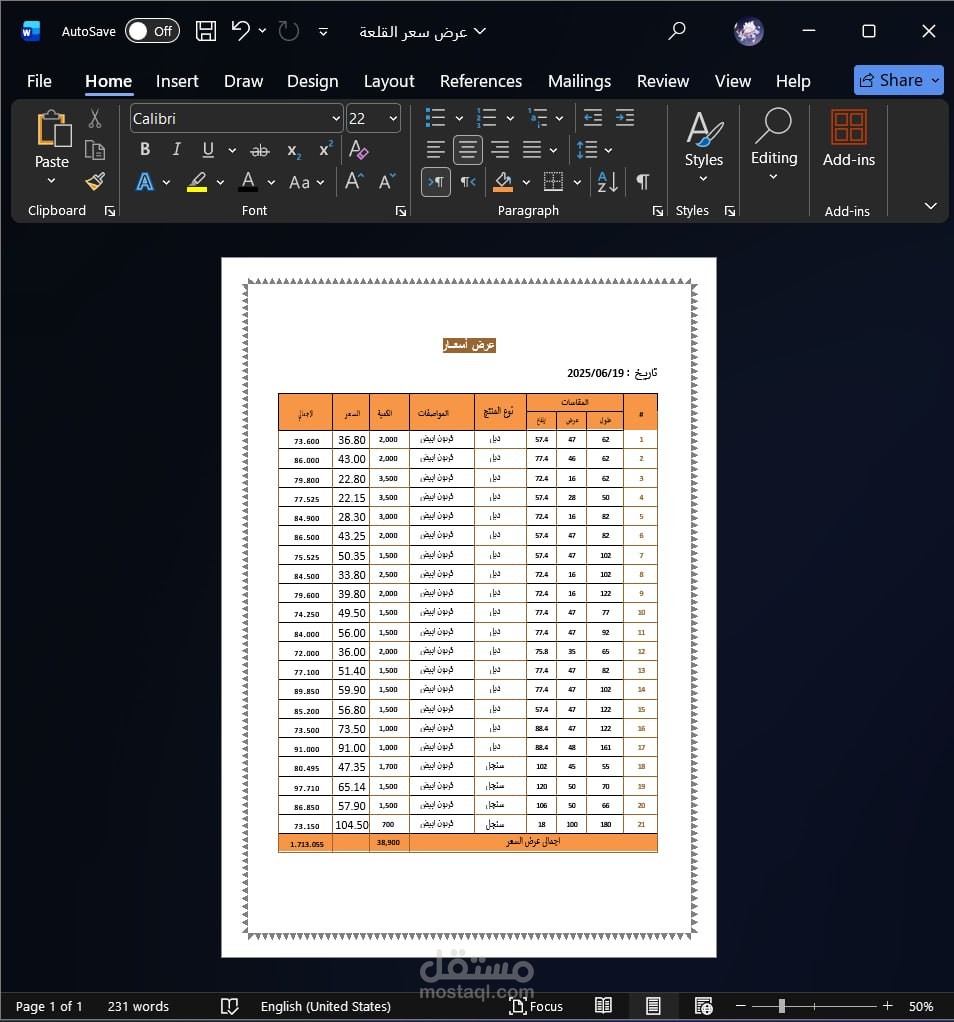Click the 50% zoom level
This screenshot has height=1022, width=954.
click(921, 1006)
